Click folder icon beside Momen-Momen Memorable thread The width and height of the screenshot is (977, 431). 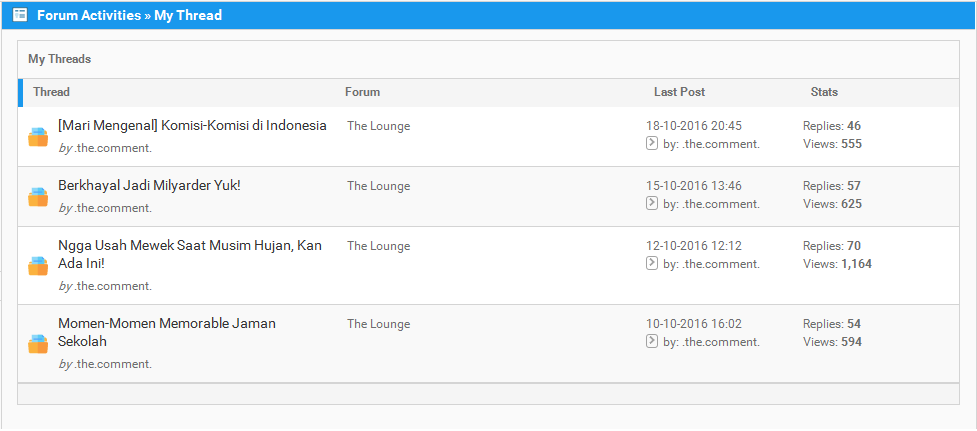[38, 344]
